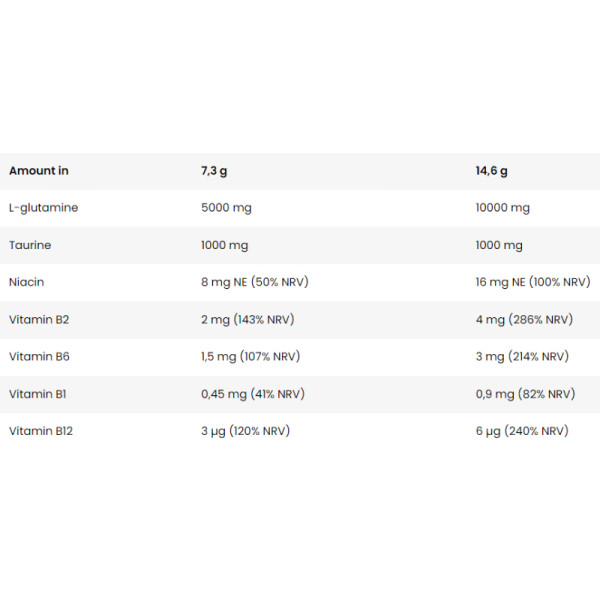Click the L-glutamine row label
The width and height of the screenshot is (600, 600).
click(44, 208)
